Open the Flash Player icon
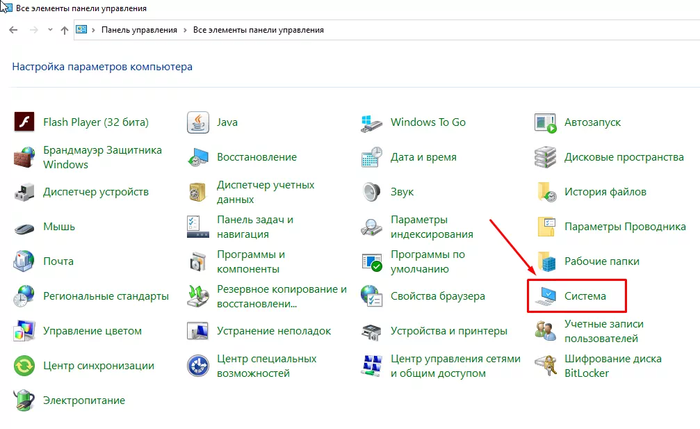The width and height of the screenshot is (700, 429). pos(24,122)
